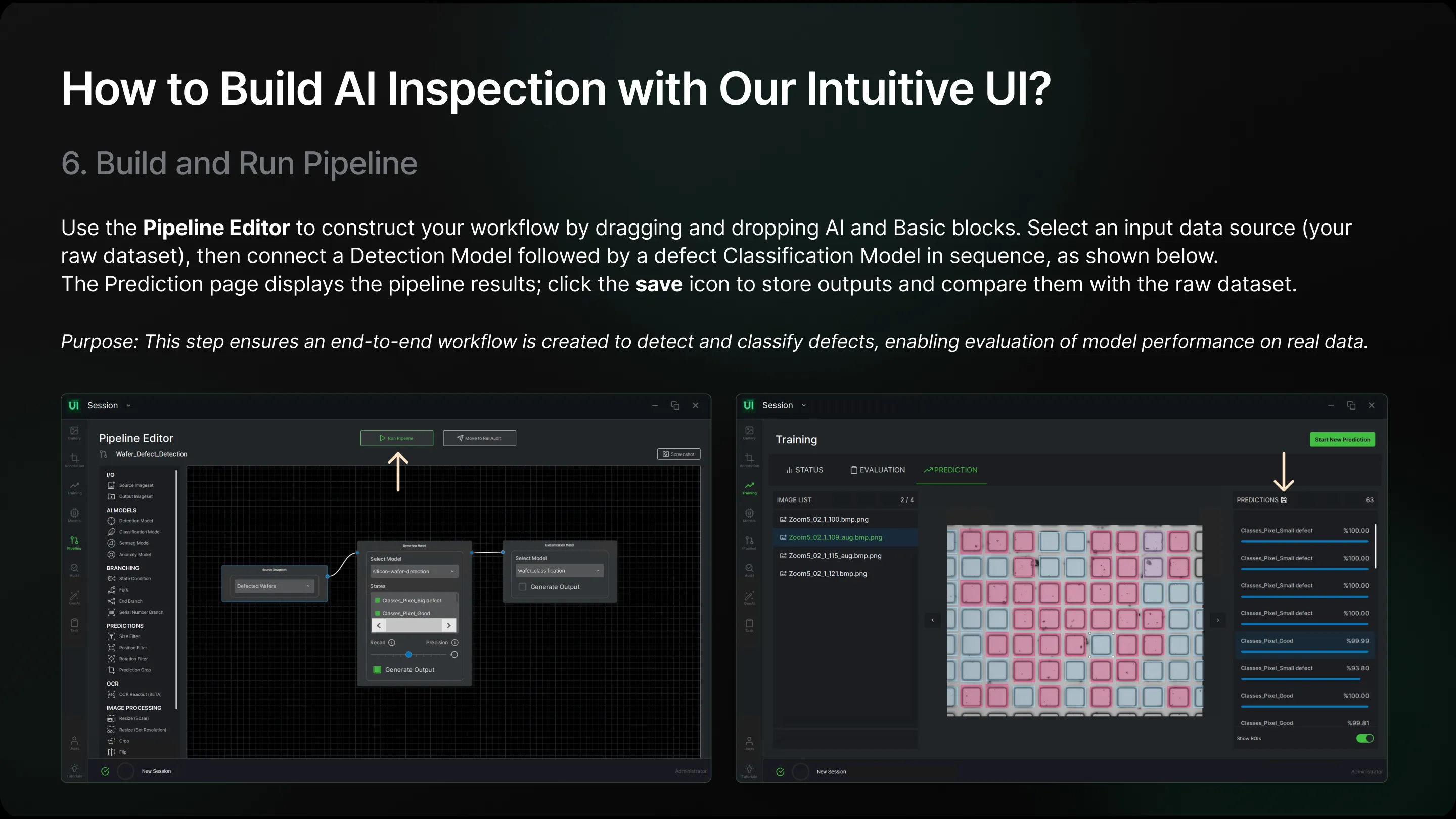Click the Run Pipeline button
Image resolution: width=1456 pixels, height=819 pixels.
click(x=397, y=438)
